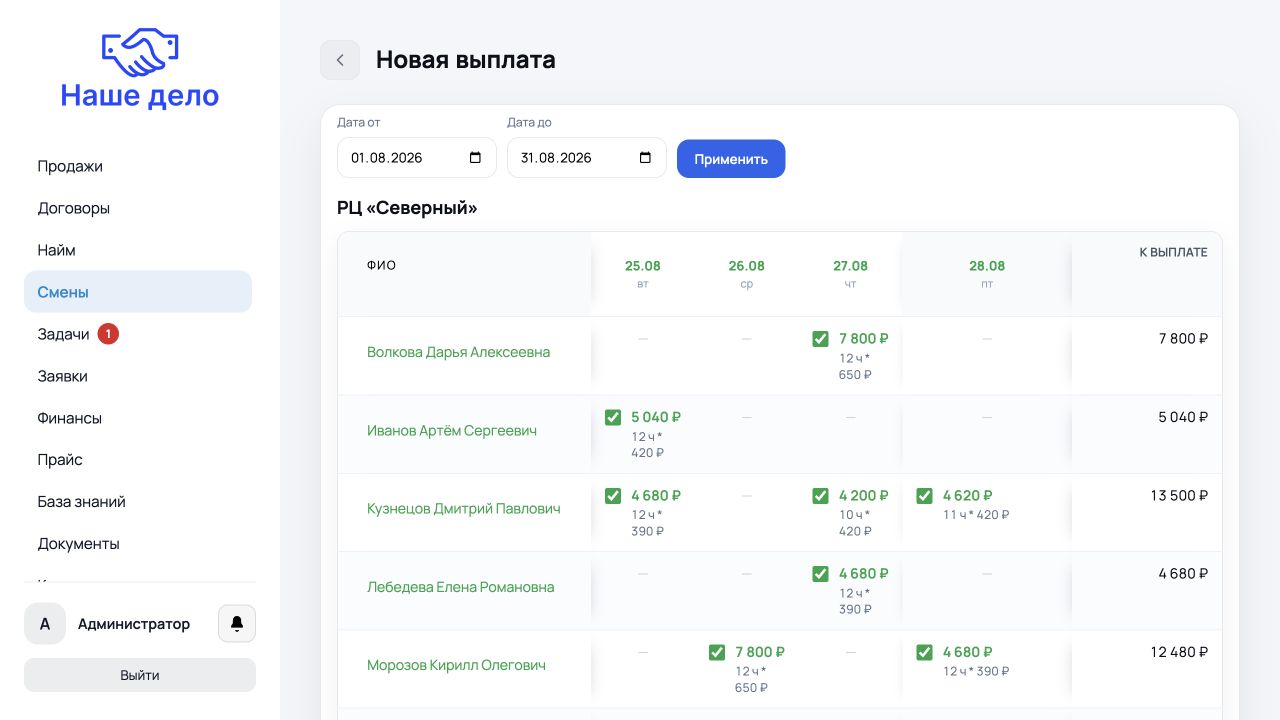Screen dimensions: 1280x720
Task: Uncheck Иванов's 5 040 ₽ shift checkbox
Action: (x=613, y=417)
